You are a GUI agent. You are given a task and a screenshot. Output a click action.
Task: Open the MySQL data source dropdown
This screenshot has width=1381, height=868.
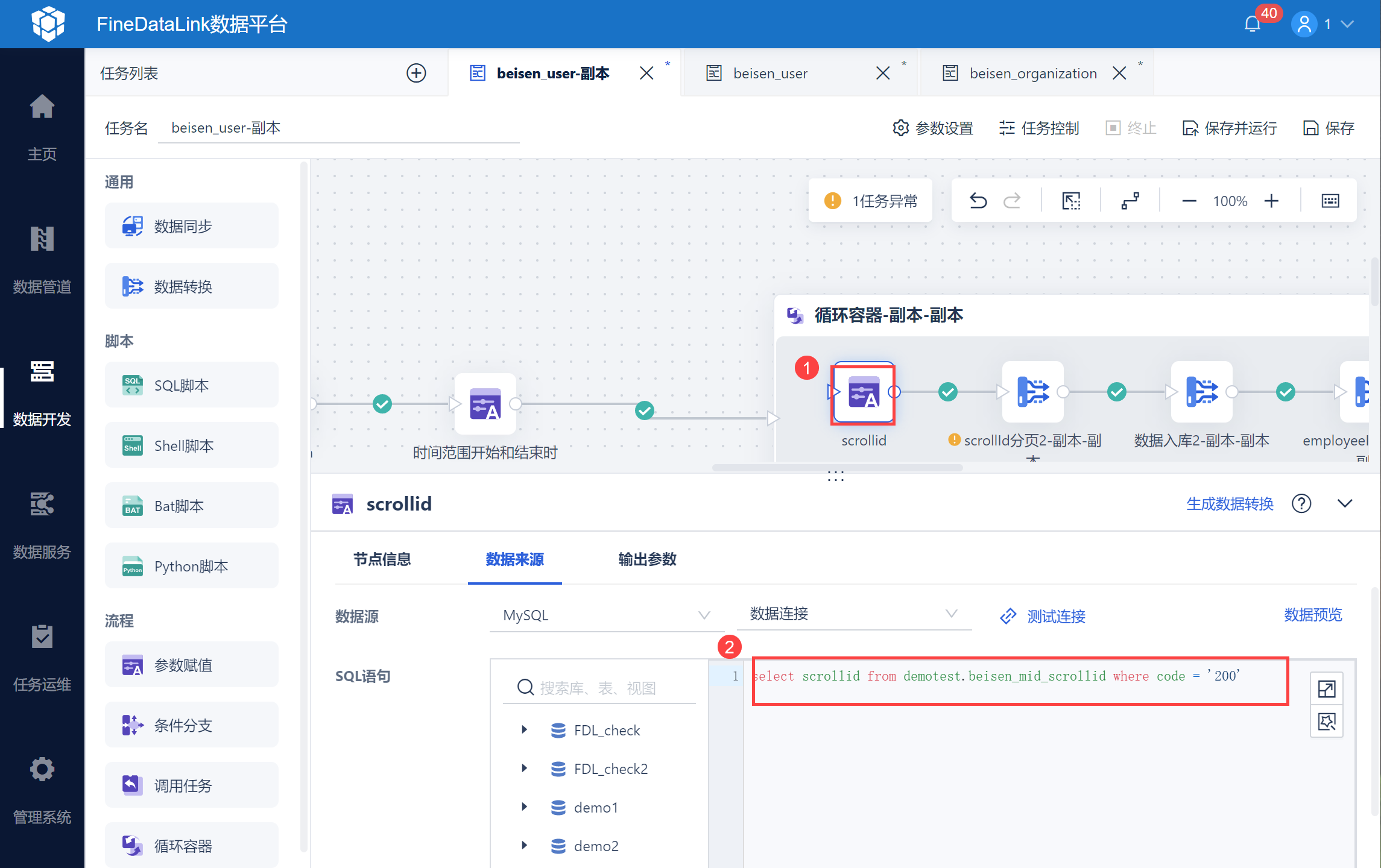pos(605,615)
